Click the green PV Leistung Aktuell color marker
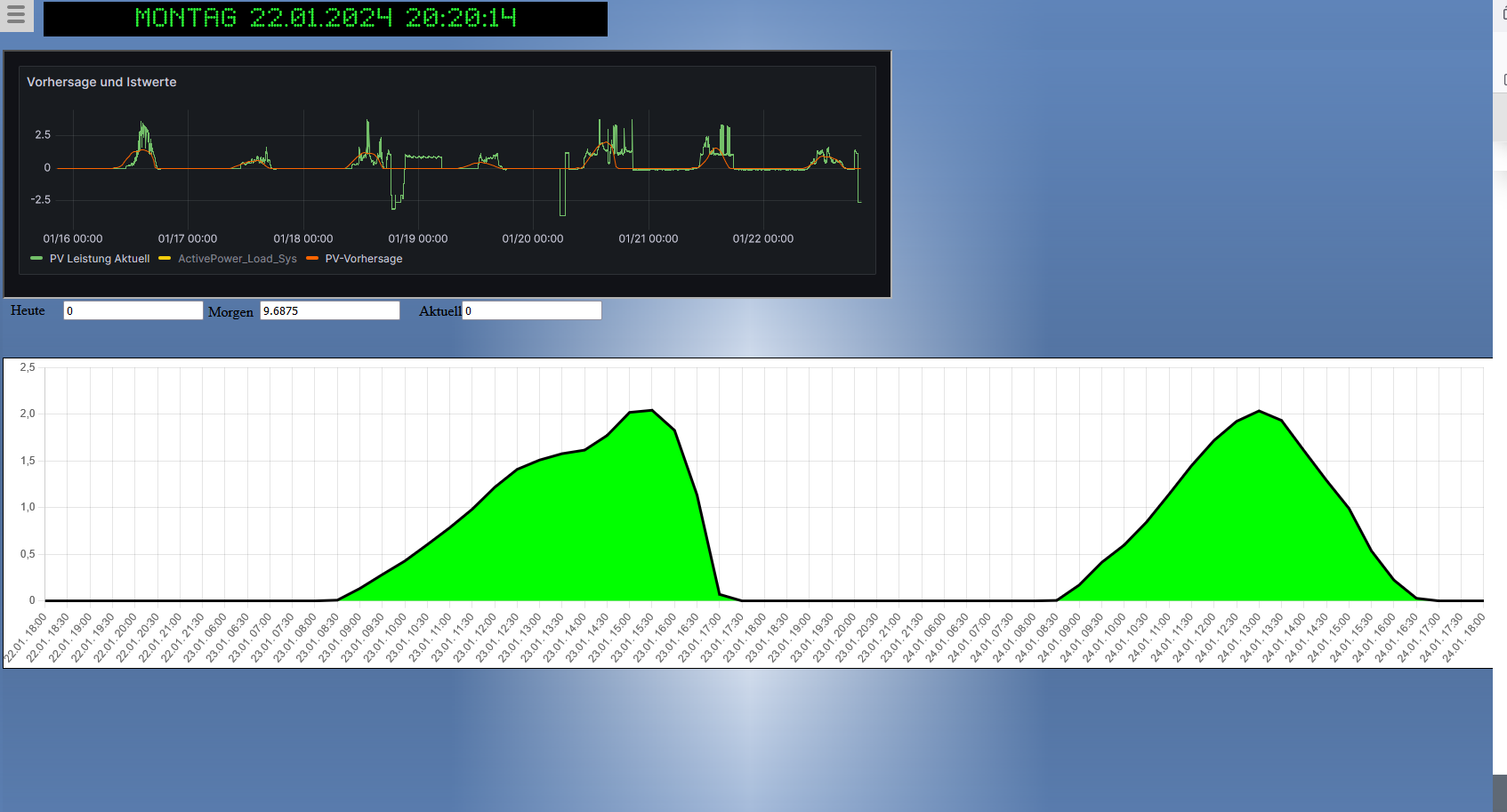1507x812 pixels. click(x=36, y=259)
